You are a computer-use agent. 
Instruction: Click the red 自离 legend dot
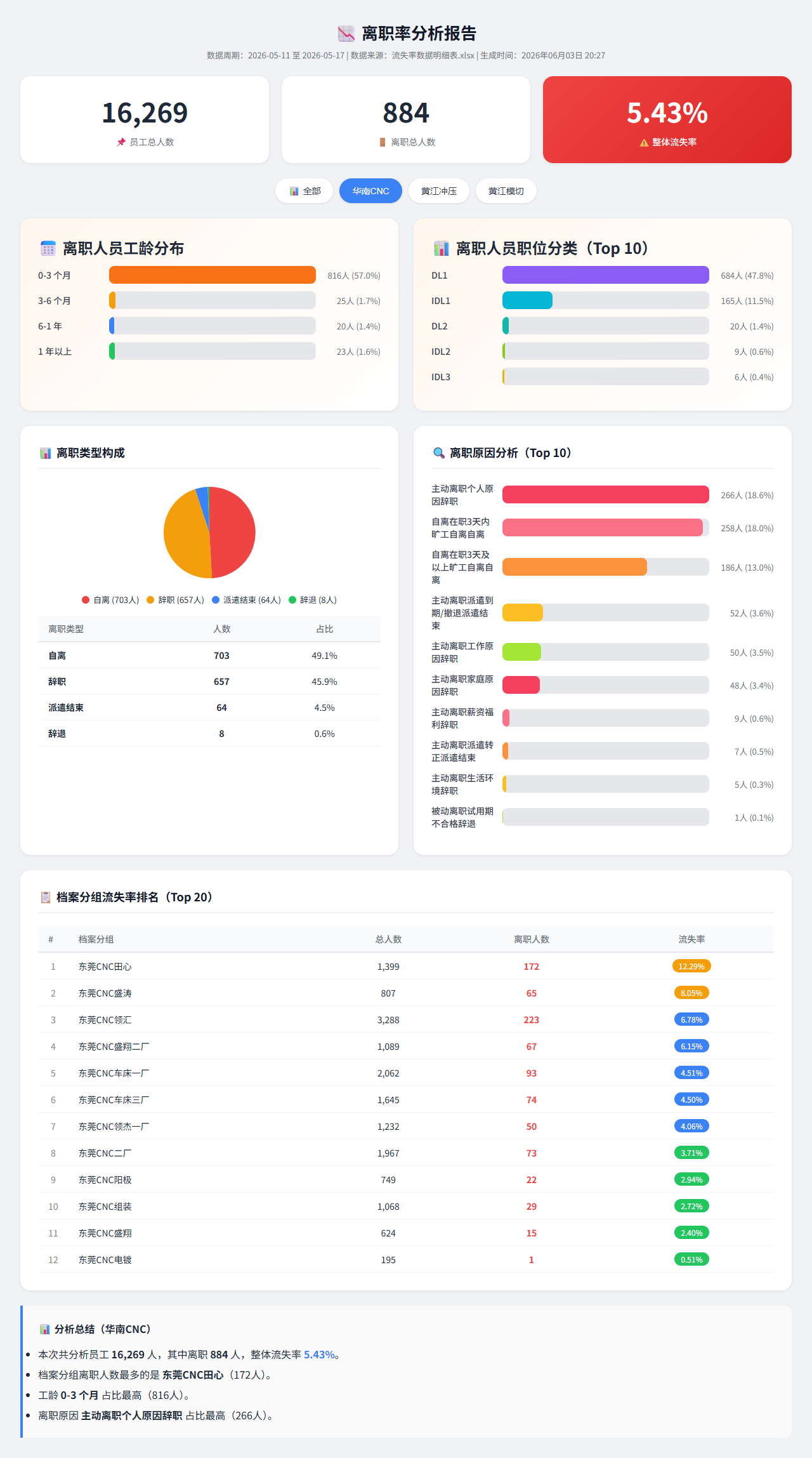point(86,600)
